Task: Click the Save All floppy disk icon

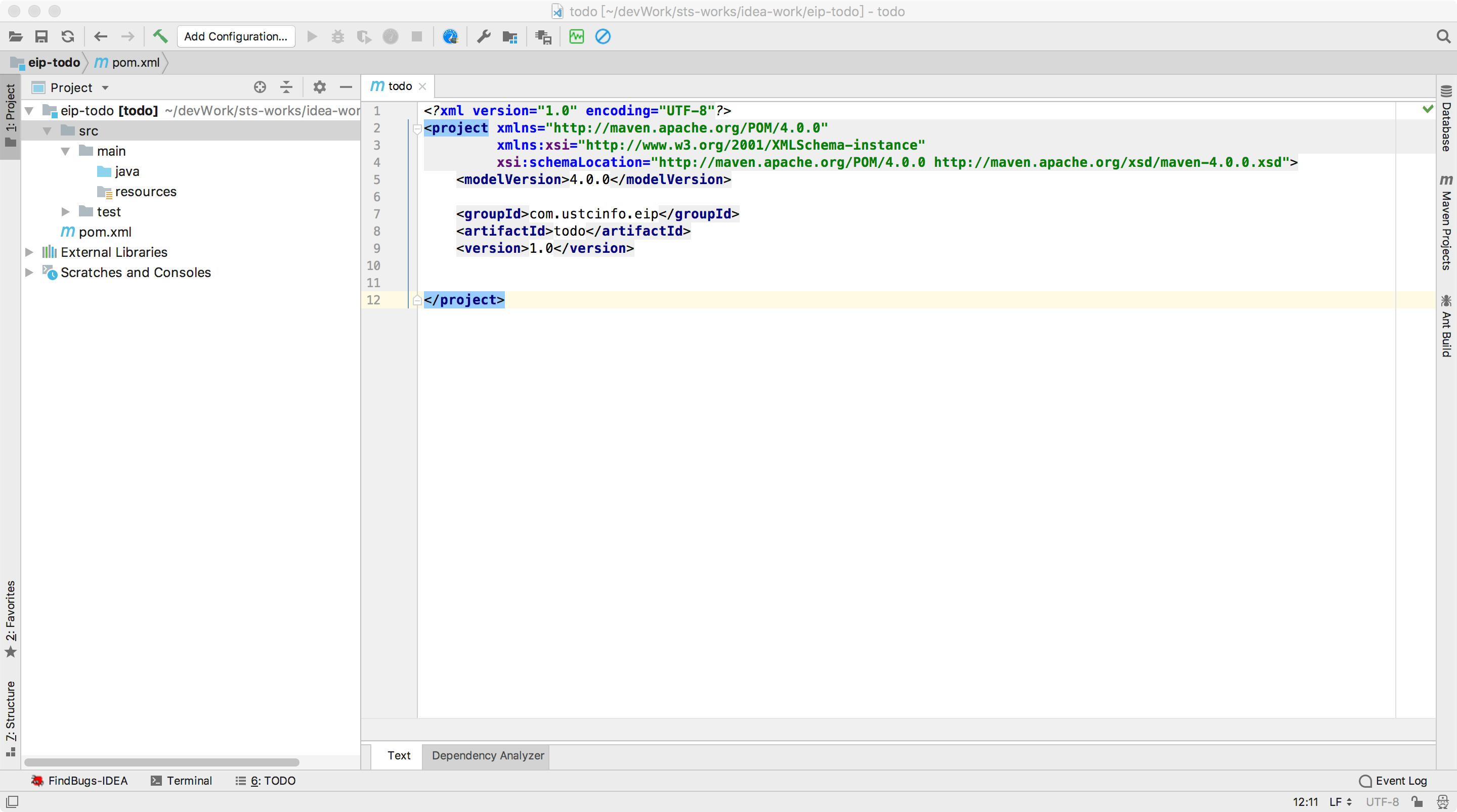Action: 41,37
